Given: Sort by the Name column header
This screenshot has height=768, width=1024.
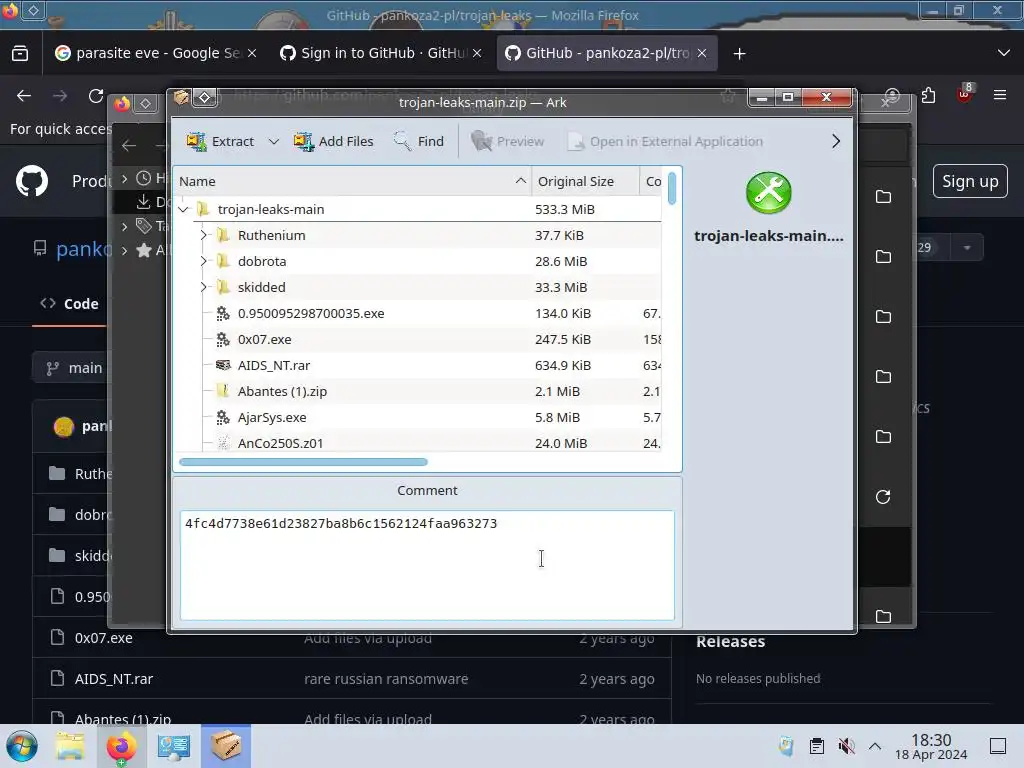Looking at the screenshot, I should pyautogui.click(x=353, y=181).
